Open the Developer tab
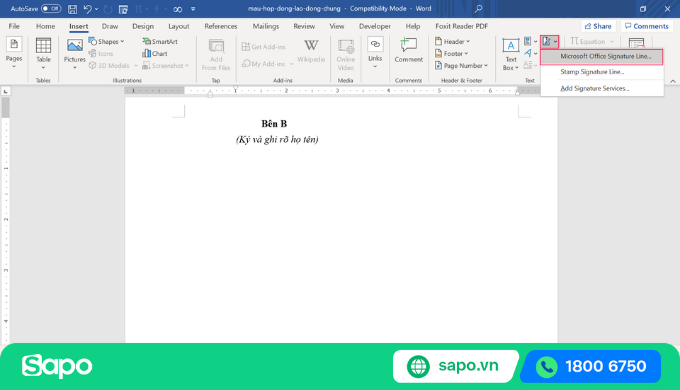The width and height of the screenshot is (680, 390). pos(375,26)
